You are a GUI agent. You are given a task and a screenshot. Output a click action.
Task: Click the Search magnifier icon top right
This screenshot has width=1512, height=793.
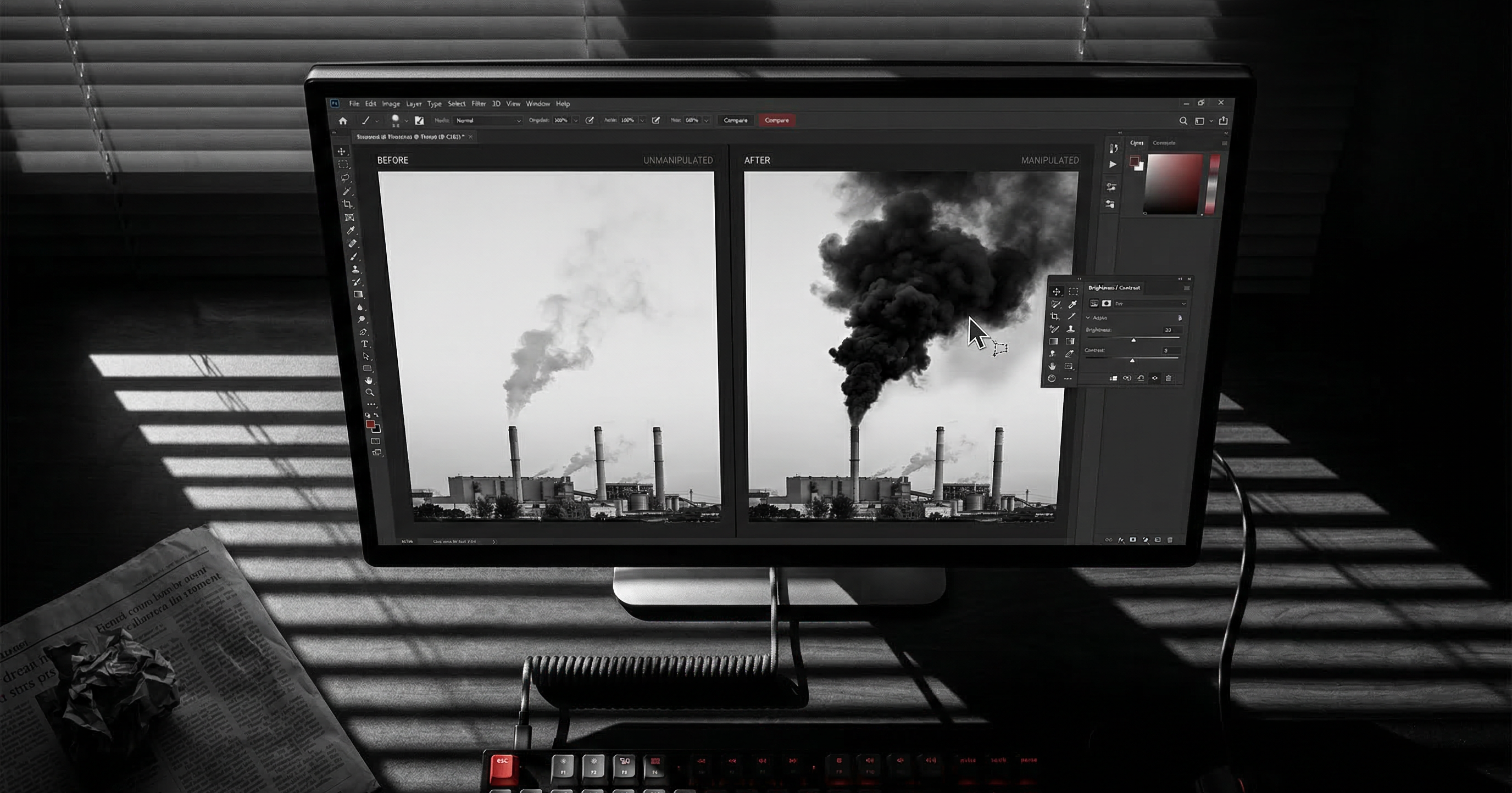1183,121
